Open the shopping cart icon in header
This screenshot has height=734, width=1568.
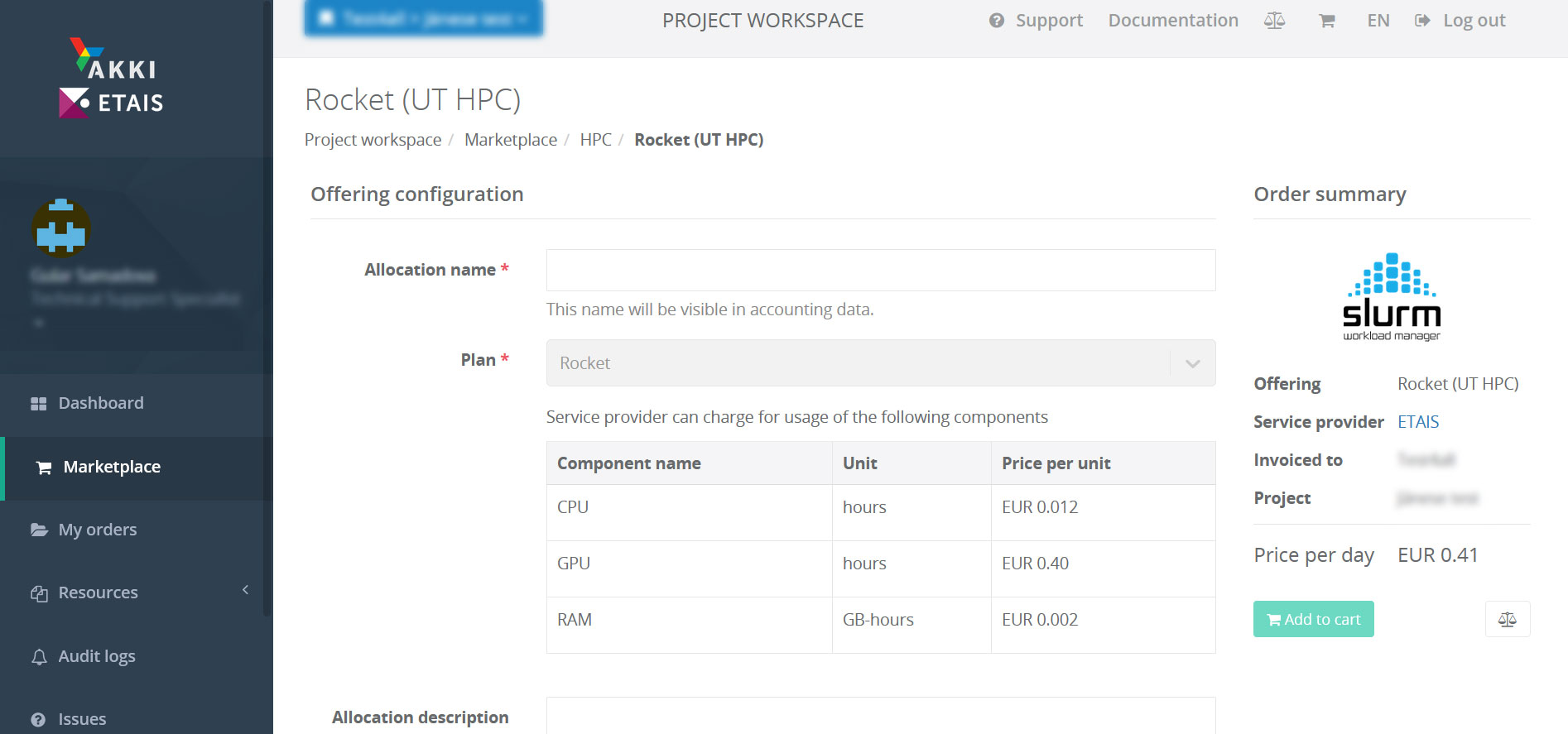1327,21
